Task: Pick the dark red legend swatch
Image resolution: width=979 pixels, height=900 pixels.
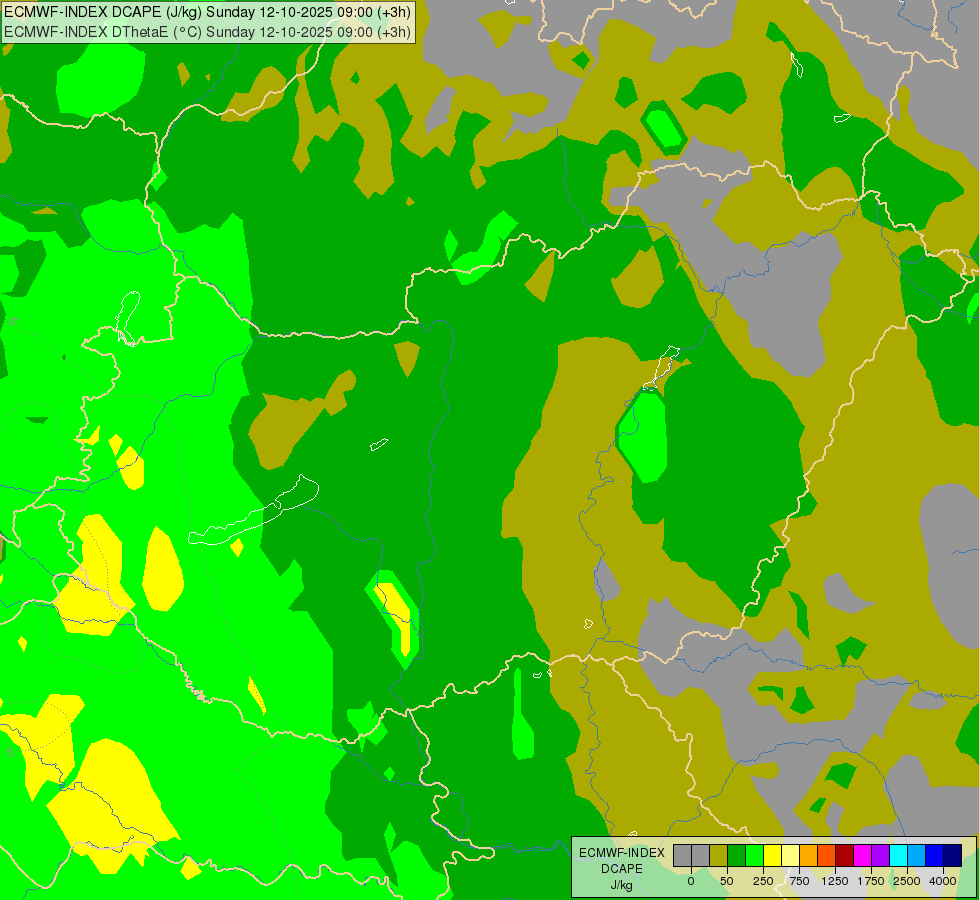Action: pos(845,856)
